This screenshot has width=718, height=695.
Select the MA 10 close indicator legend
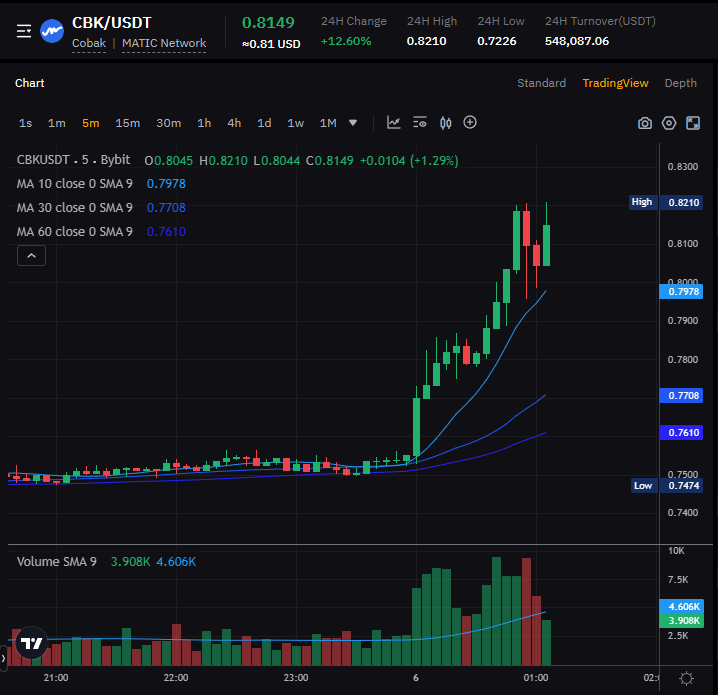click(75, 184)
